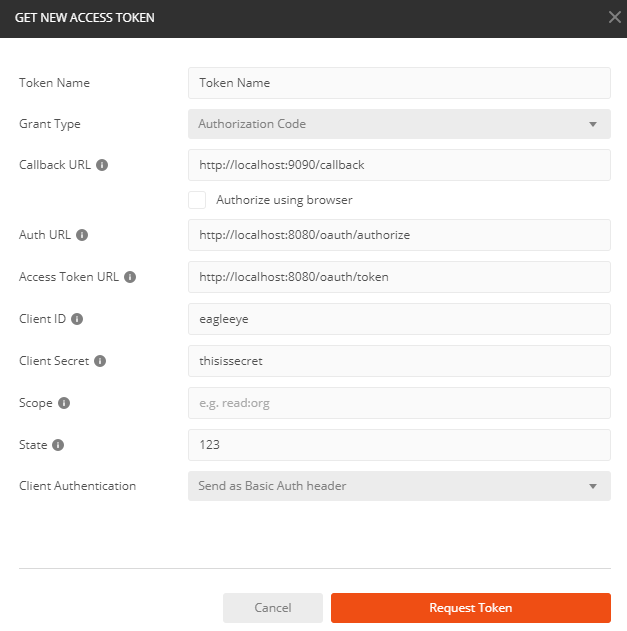The width and height of the screenshot is (627, 631).
Task: Click info icon next to Callback URL
Action: coord(102,165)
